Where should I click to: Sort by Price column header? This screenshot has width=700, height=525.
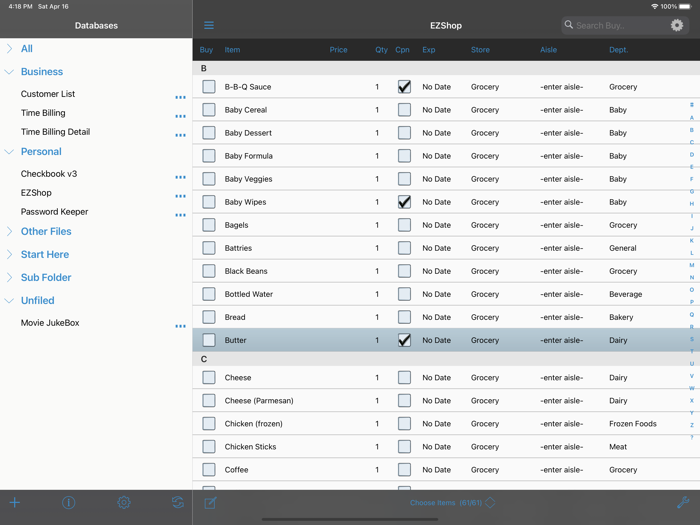(x=338, y=50)
